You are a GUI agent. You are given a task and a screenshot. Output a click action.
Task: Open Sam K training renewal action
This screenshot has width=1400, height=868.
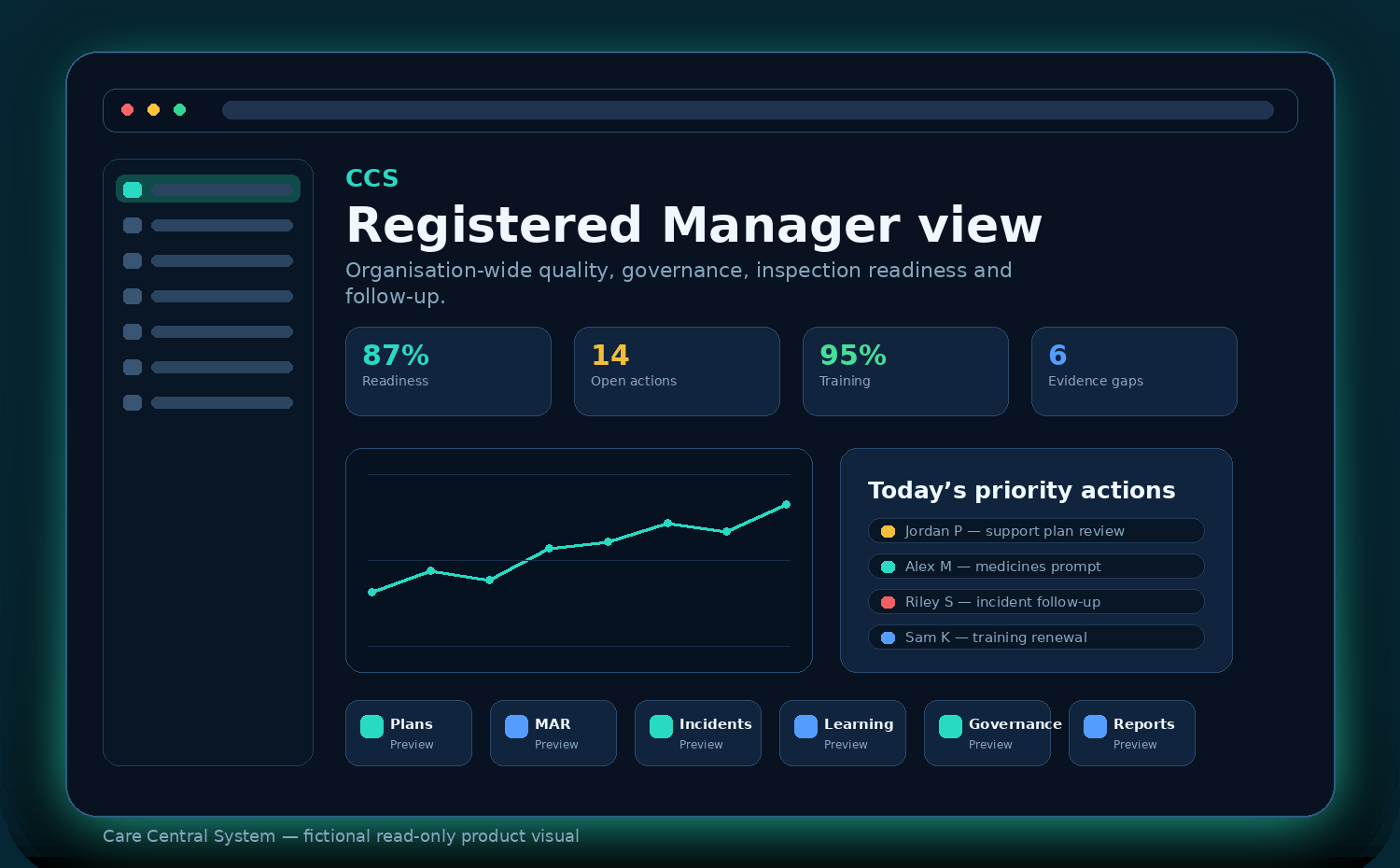point(1036,637)
